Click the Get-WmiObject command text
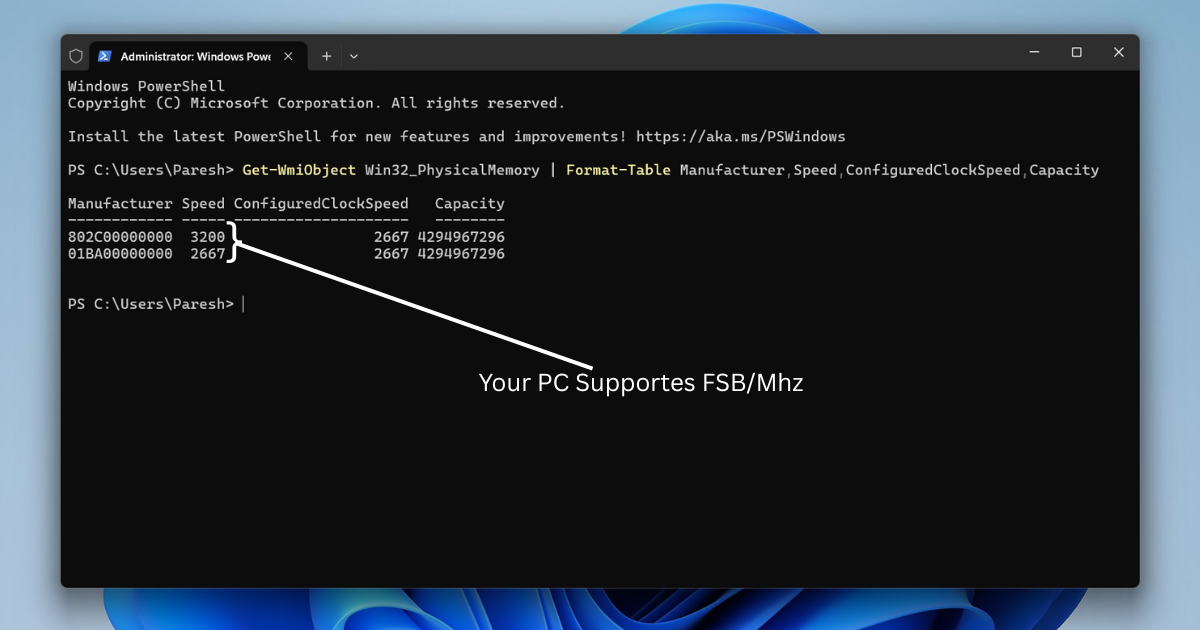The image size is (1200, 630). [x=299, y=170]
